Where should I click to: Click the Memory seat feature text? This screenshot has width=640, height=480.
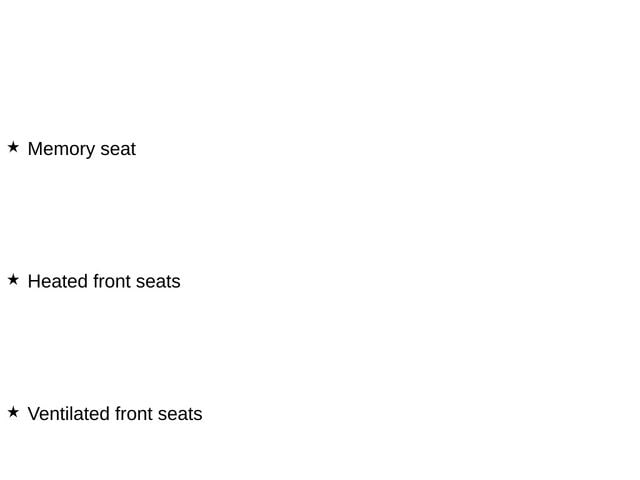click(81, 149)
